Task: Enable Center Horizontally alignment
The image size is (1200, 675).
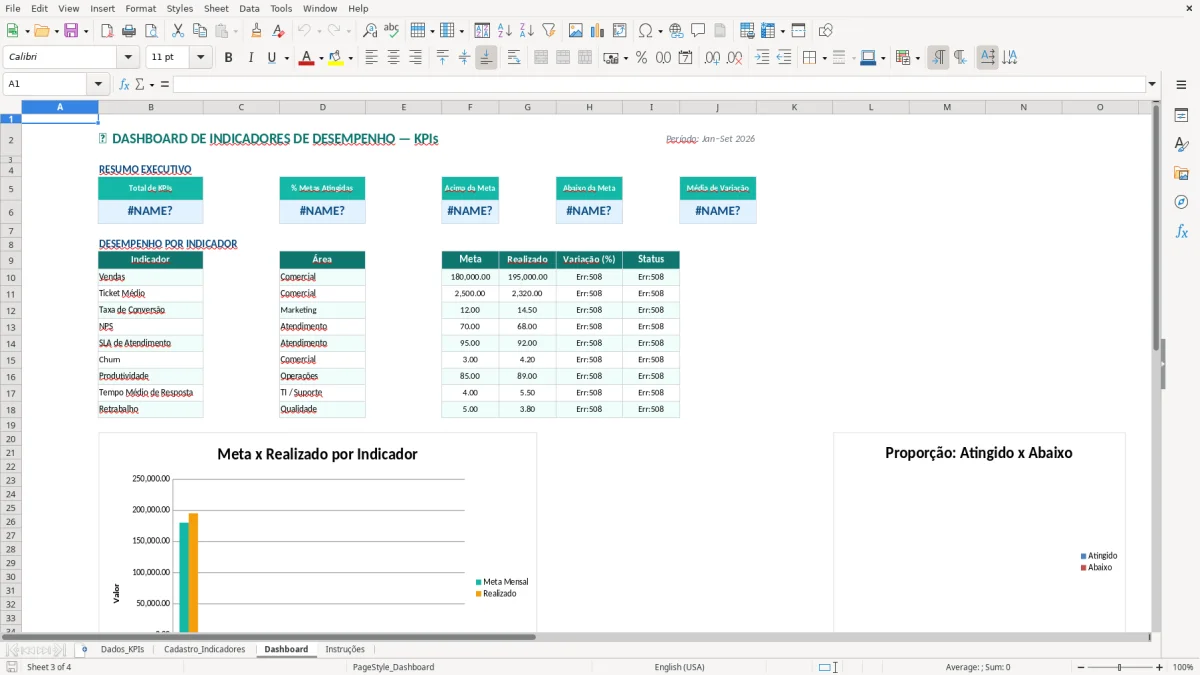Action: pyautogui.click(x=393, y=58)
